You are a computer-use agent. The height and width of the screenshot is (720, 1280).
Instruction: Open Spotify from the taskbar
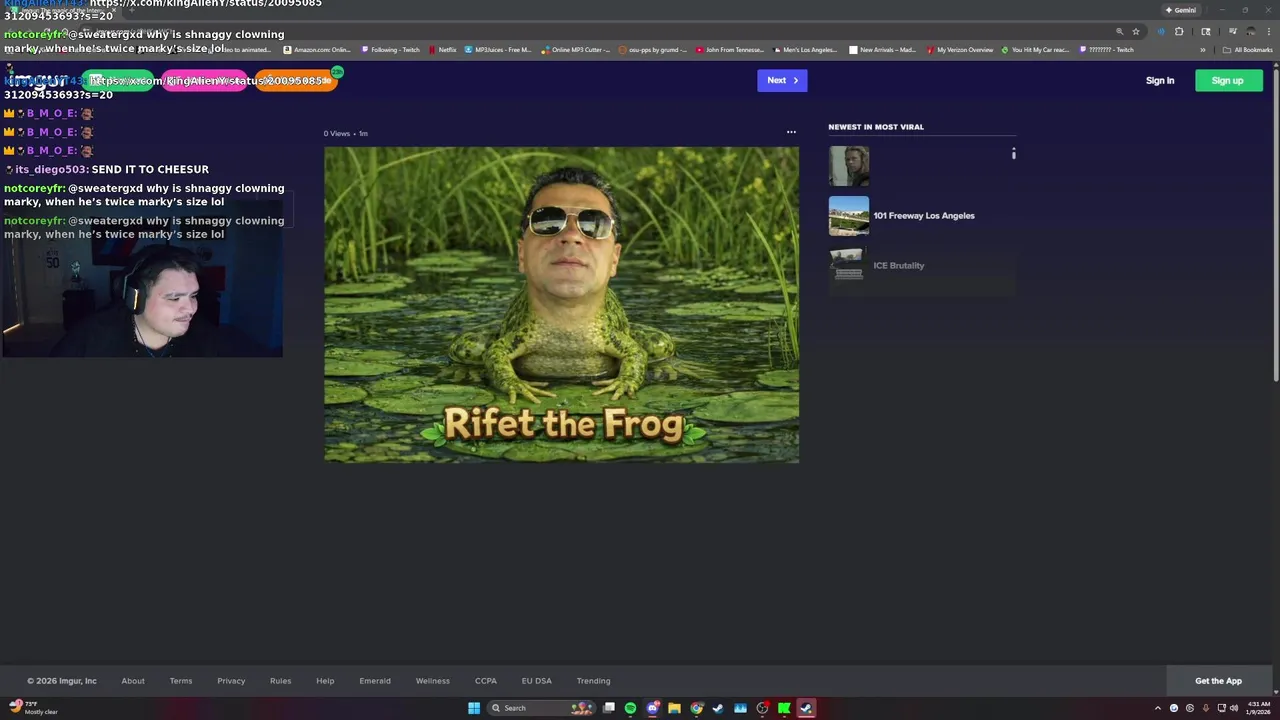click(x=630, y=708)
